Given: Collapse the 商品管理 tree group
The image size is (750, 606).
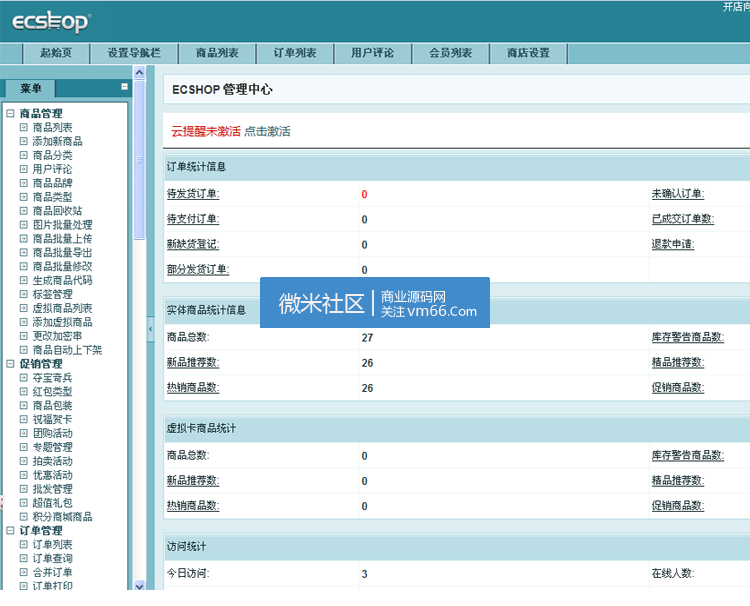Looking at the screenshot, I should click(10, 113).
